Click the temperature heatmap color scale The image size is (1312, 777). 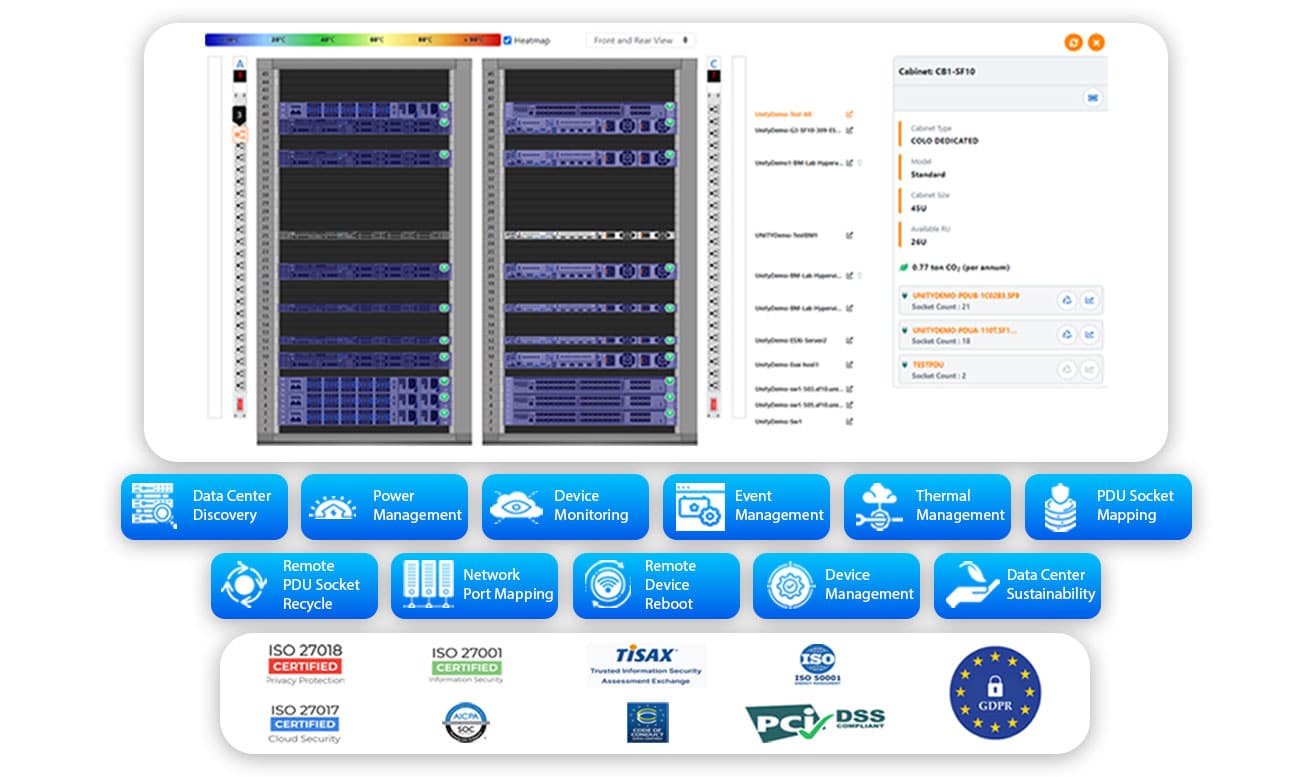click(x=352, y=40)
